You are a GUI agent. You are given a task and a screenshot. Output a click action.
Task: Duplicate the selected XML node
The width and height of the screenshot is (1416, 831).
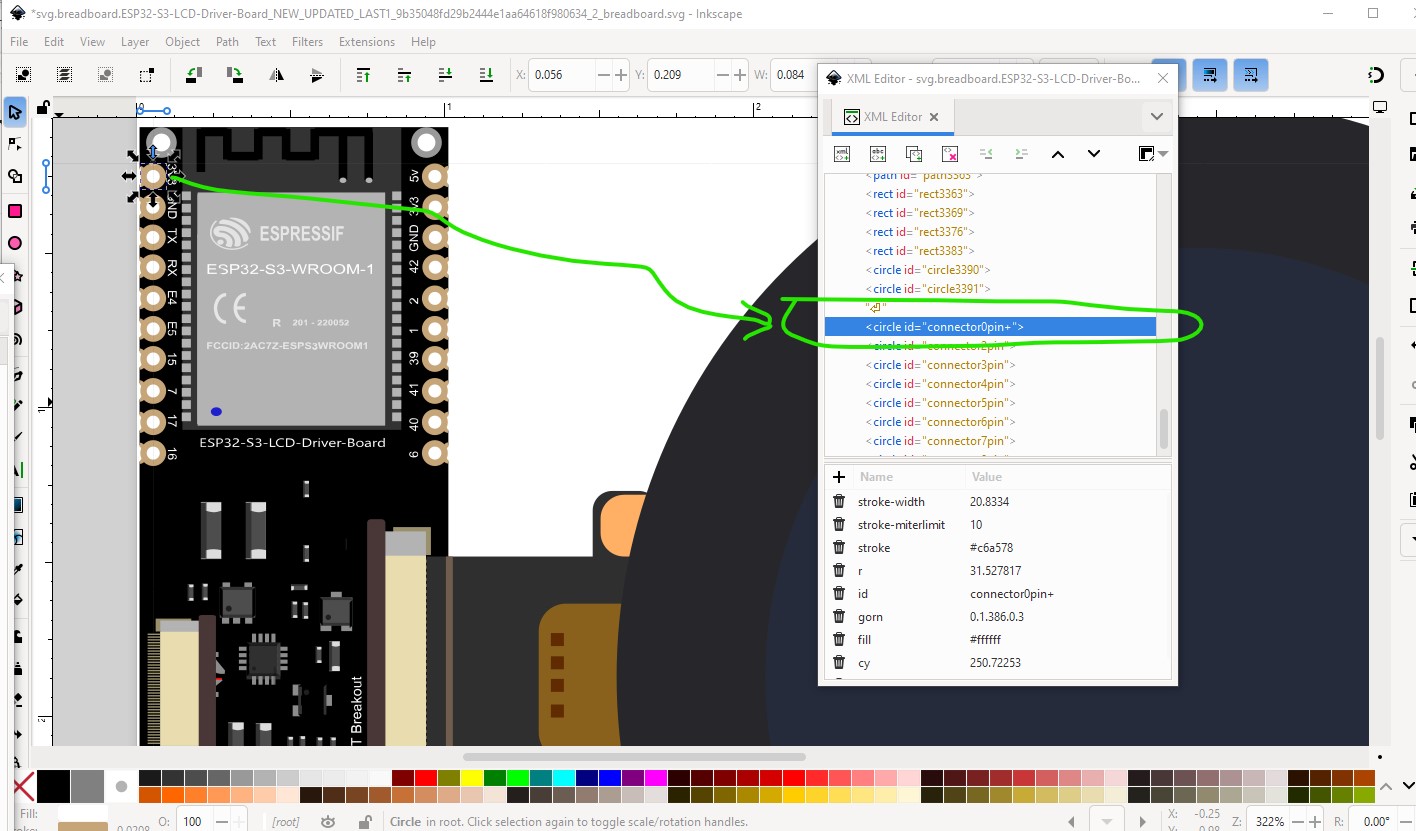click(914, 154)
